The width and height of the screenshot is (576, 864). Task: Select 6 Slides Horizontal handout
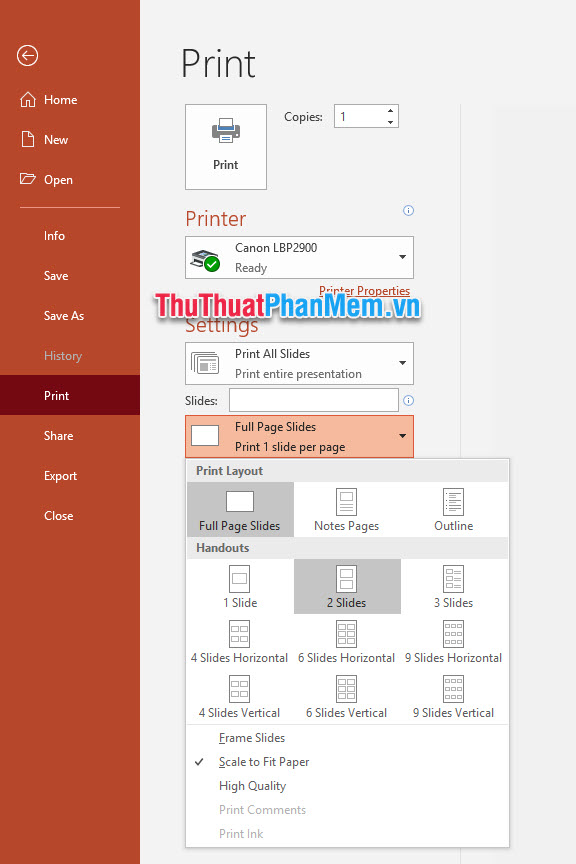[347, 642]
